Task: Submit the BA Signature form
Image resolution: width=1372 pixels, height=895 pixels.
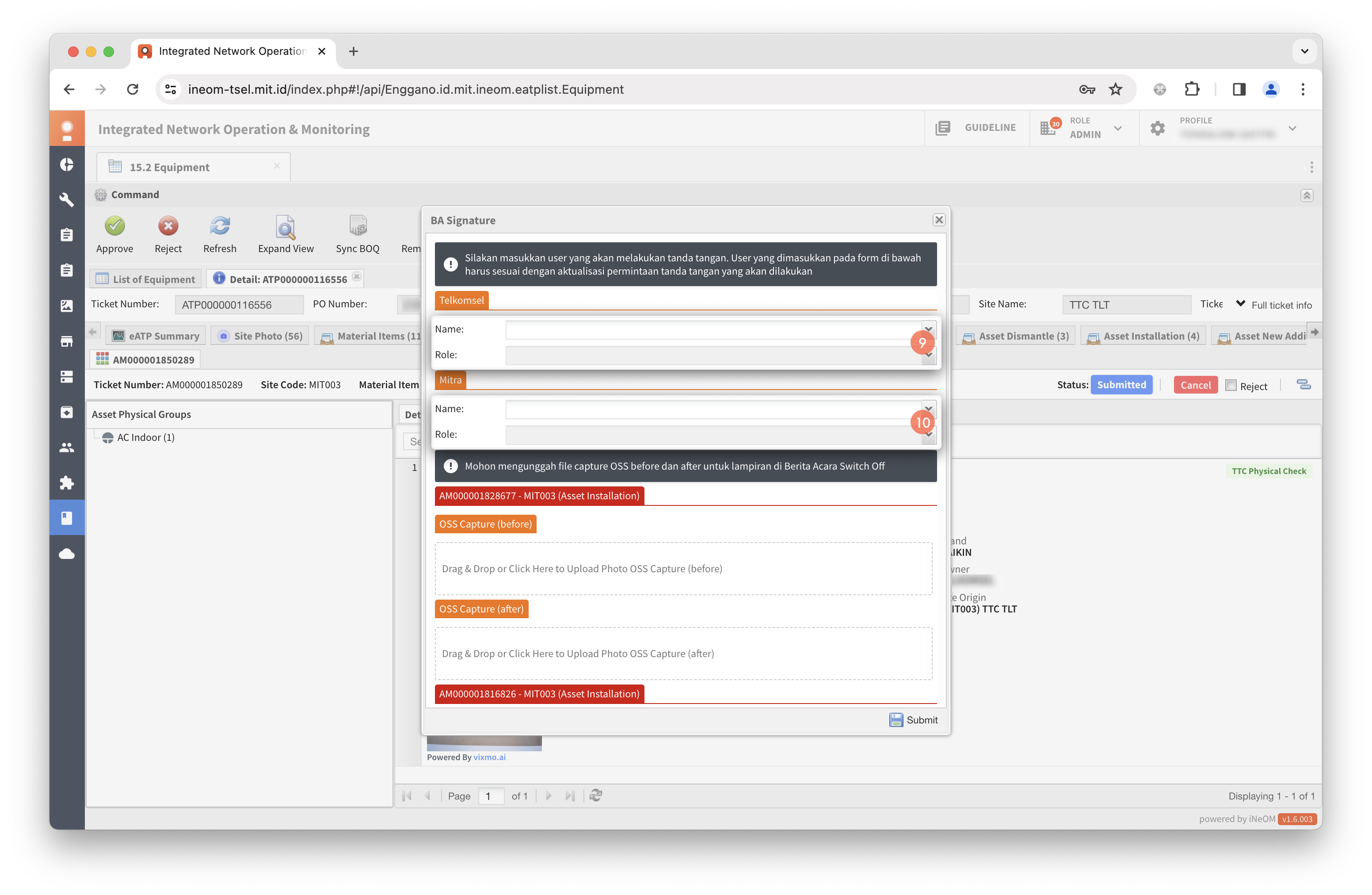Action: 913,720
